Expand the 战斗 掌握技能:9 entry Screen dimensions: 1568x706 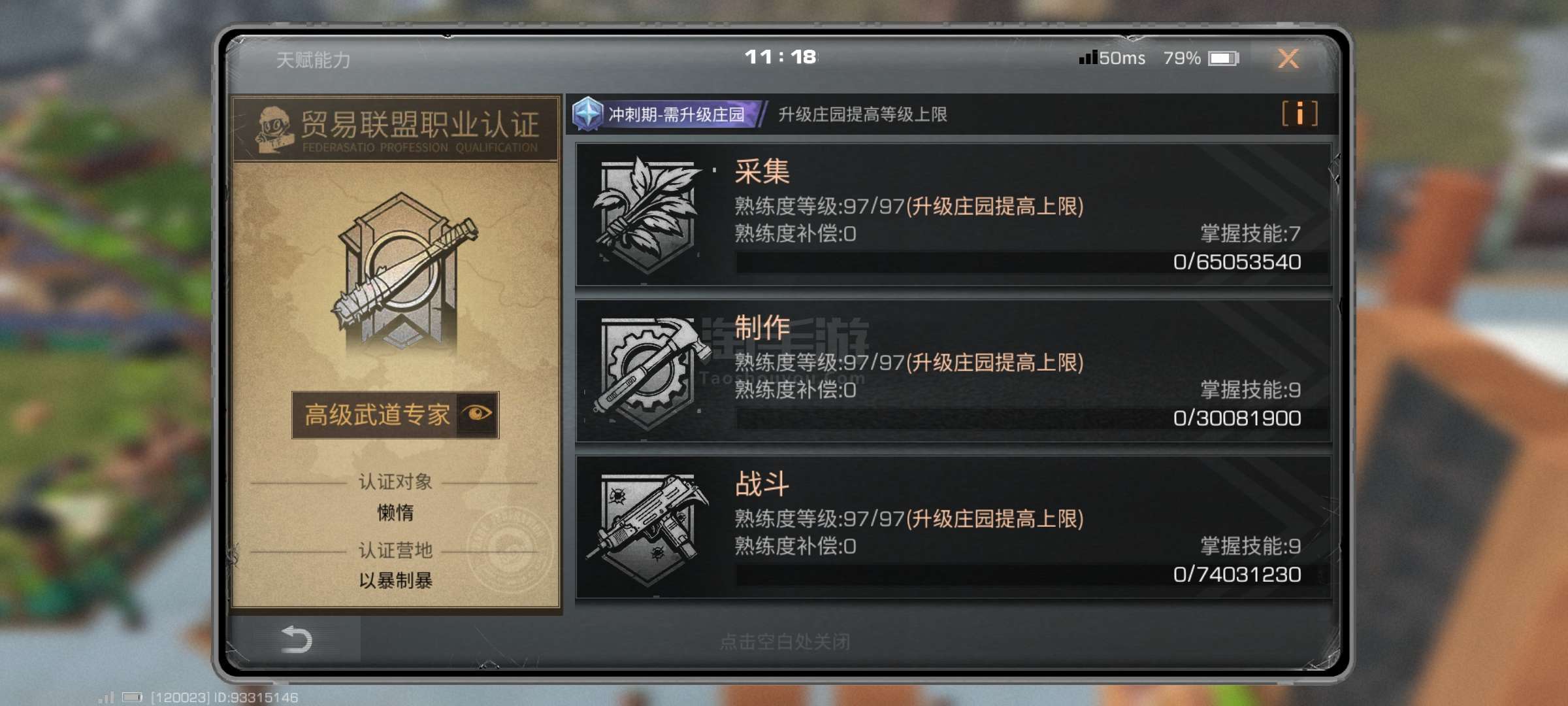click(x=1250, y=546)
